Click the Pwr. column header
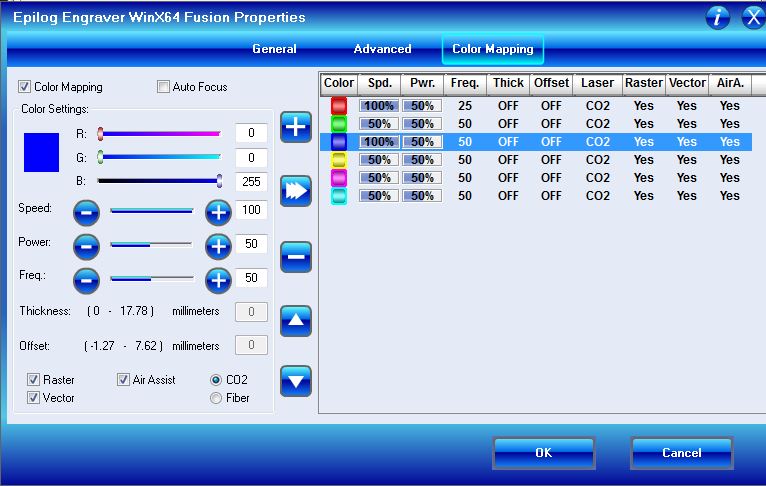Image resolution: width=766 pixels, height=486 pixels. [x=423, y=84]
